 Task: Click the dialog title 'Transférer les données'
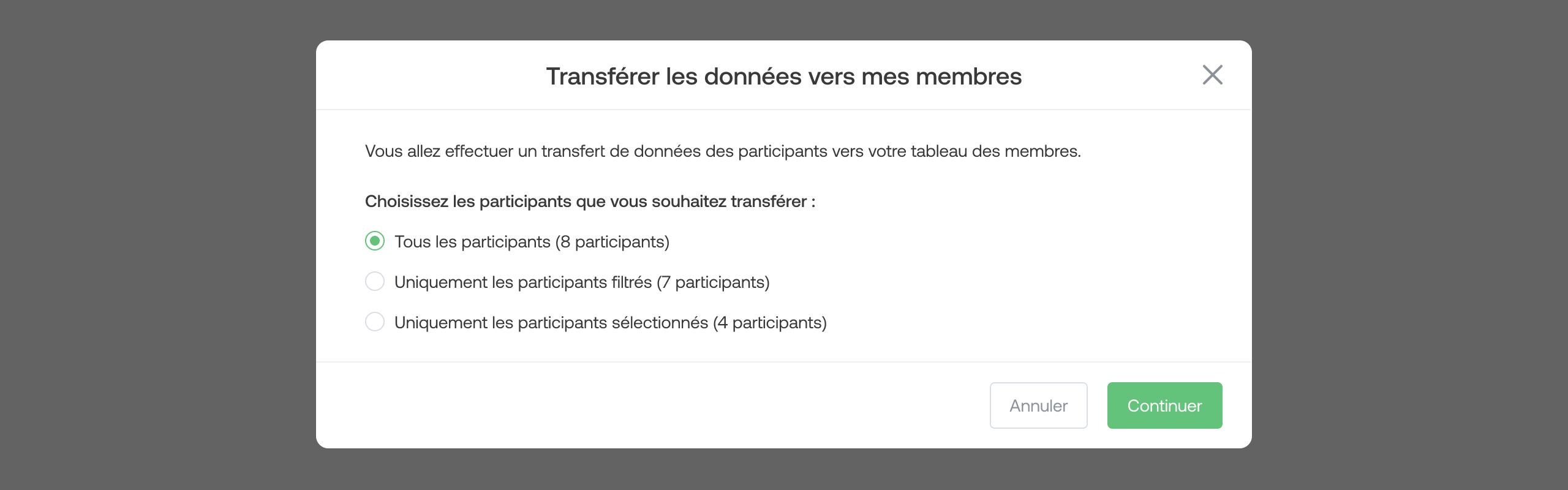[x=784, y=77]
